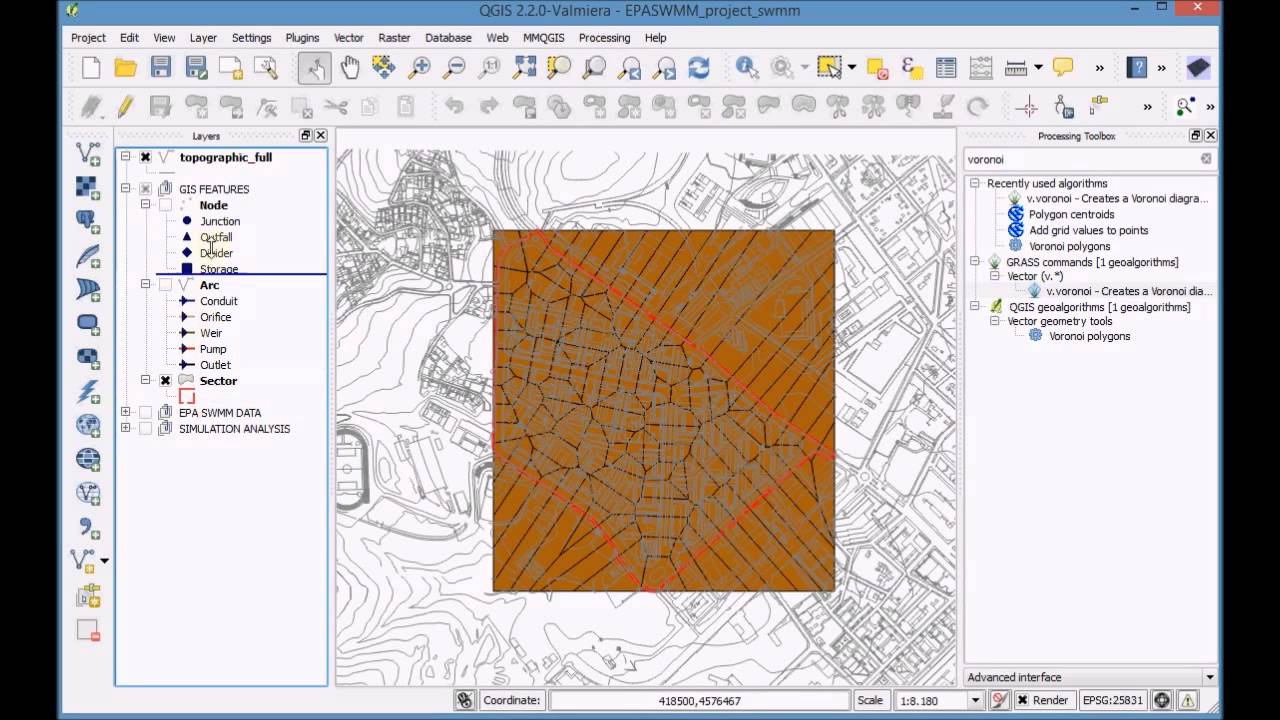
Task: Open the MMQGIS menu
Action: 543,38
